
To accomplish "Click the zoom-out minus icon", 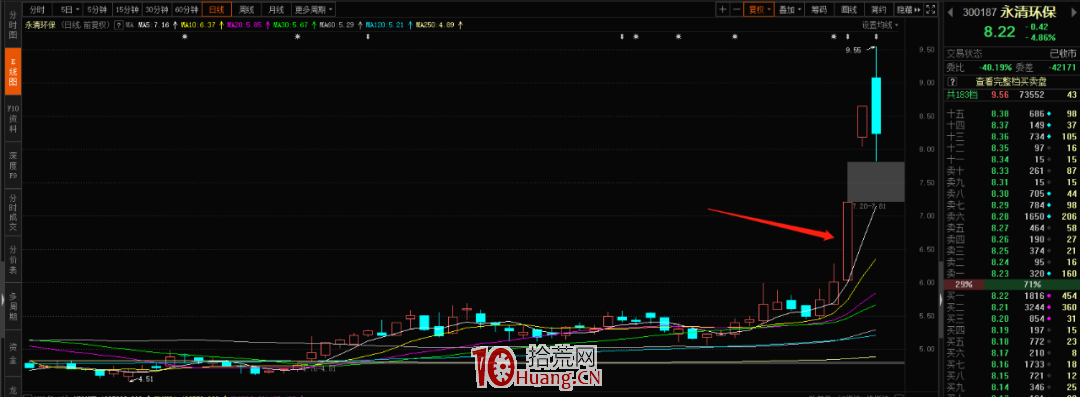I will [736, 10].
